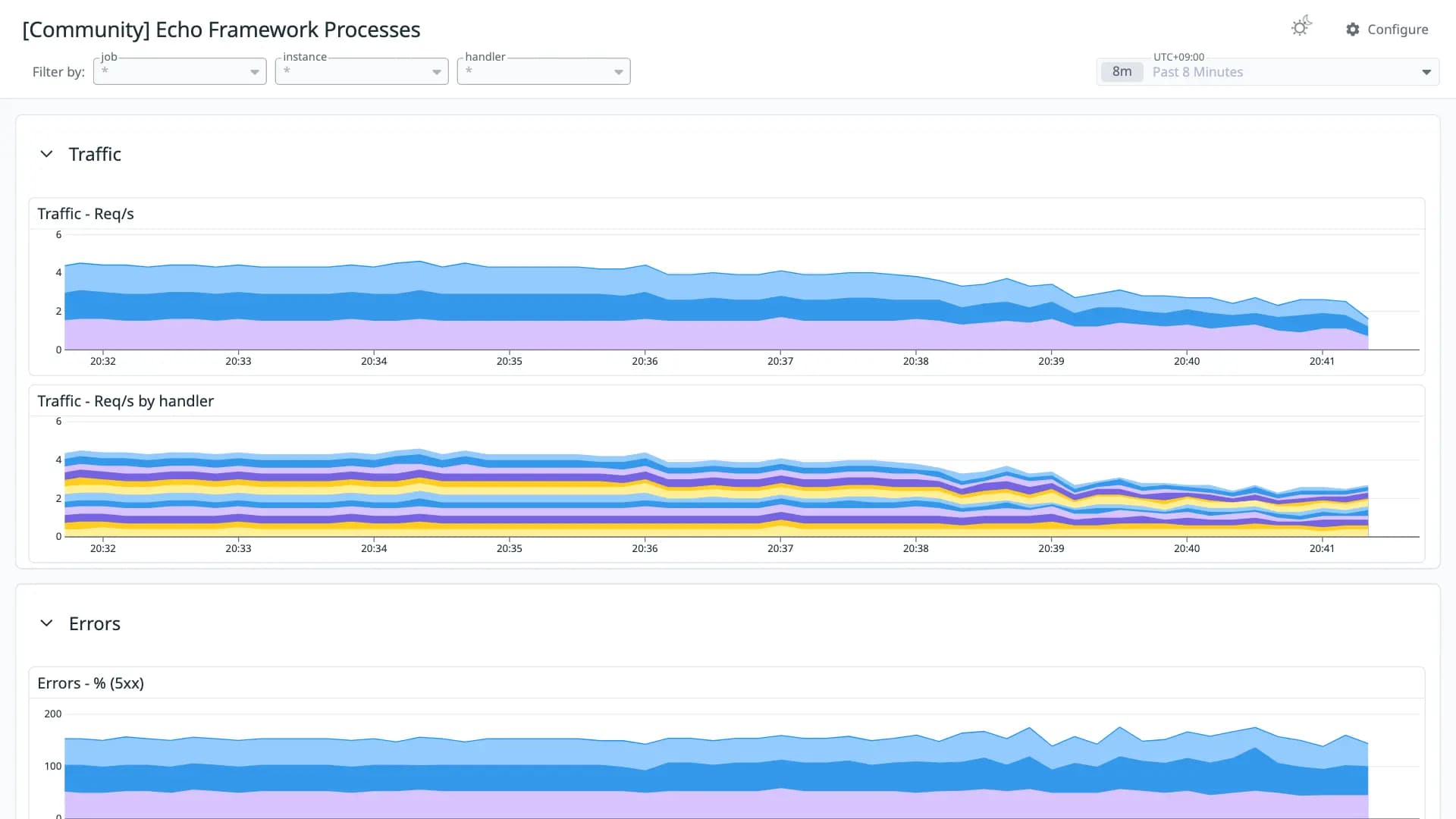Click the Configure gear icon
Image resolution: width=1456 pixels, height=819 pixels.
click(x=1353, y=30)
